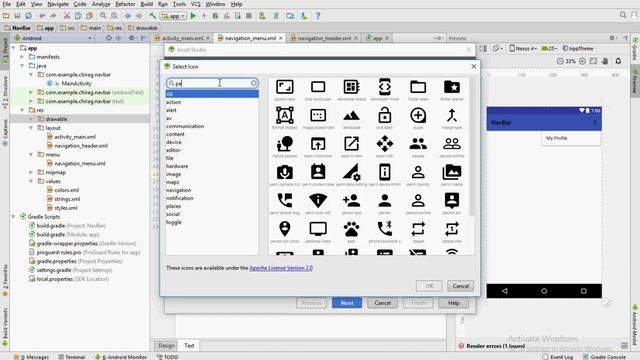
Task: Select the open in new icon
Action: tap(351, 144)
